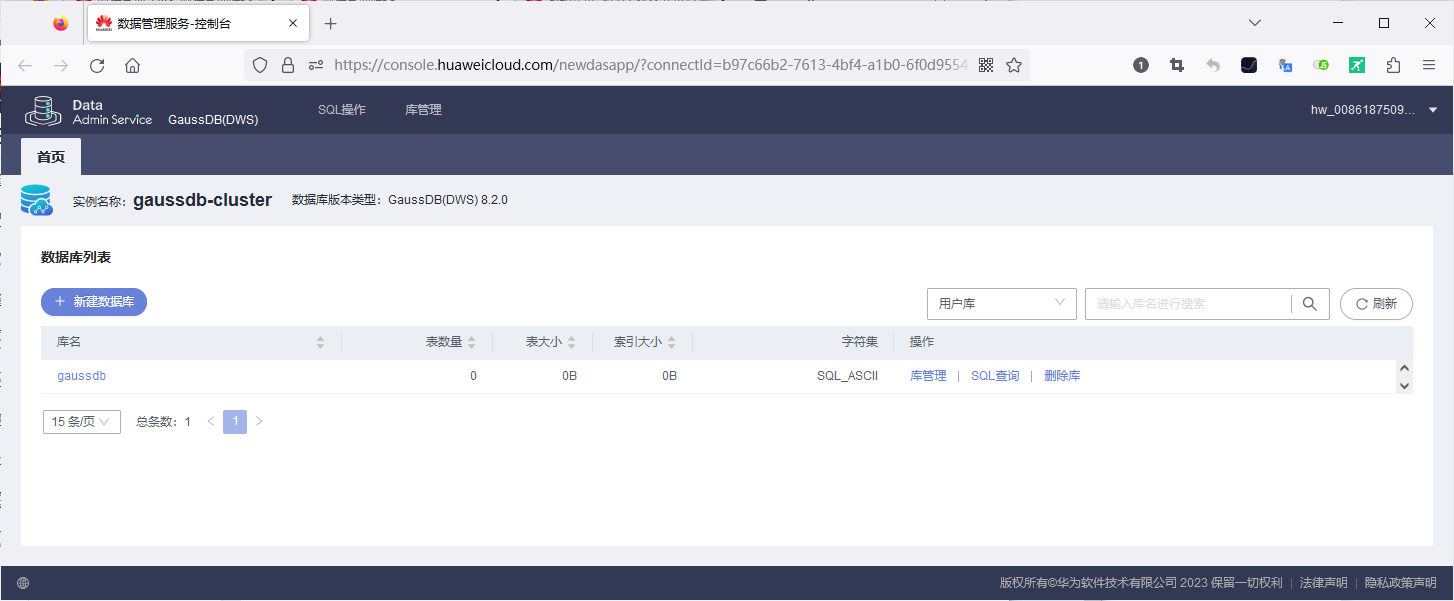Click 删除库 link in gaussdb row
Image resolution: width=1454 pixels, height=601 pixels.
1062,376
